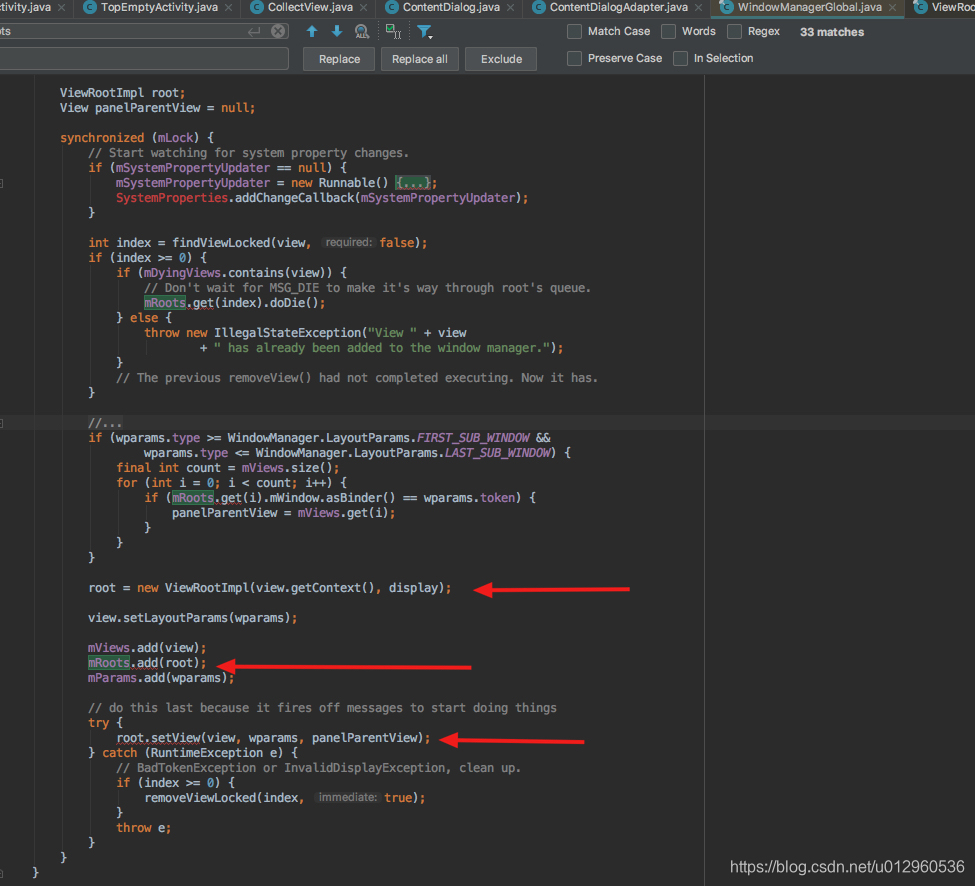
Task: Click 'view.setLayoutParams(wparams);' line
Action: [x=193, y=618]
